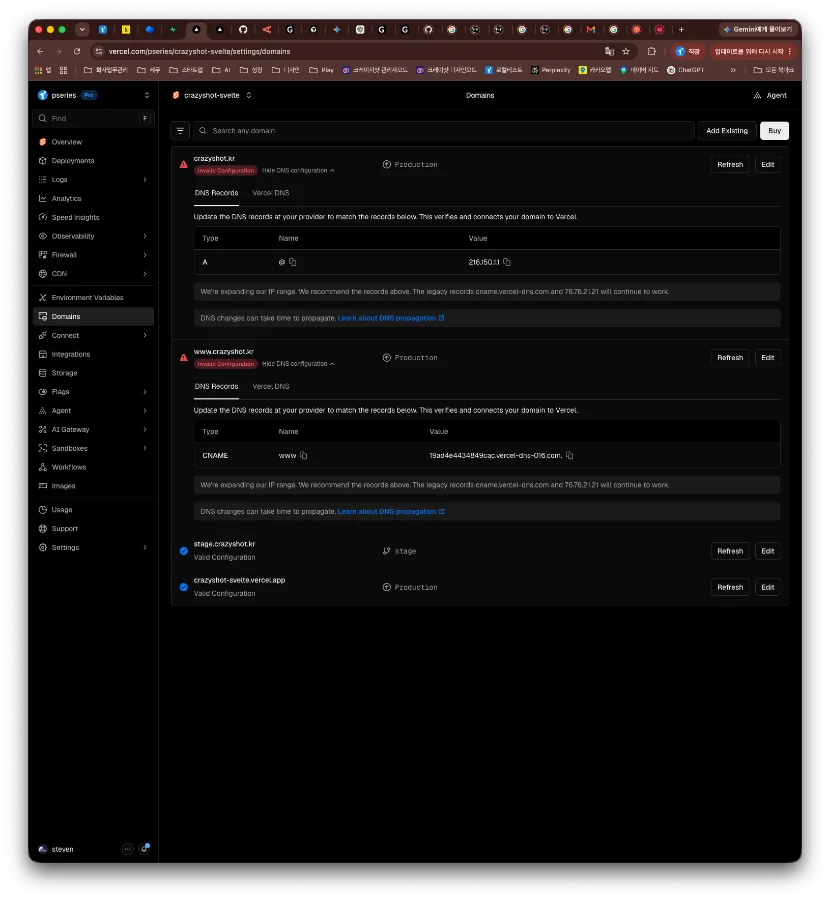Collapse DNS configuration for www.crazyshot.kr
The height and width of the screenshot is (900, 830).
298,364
